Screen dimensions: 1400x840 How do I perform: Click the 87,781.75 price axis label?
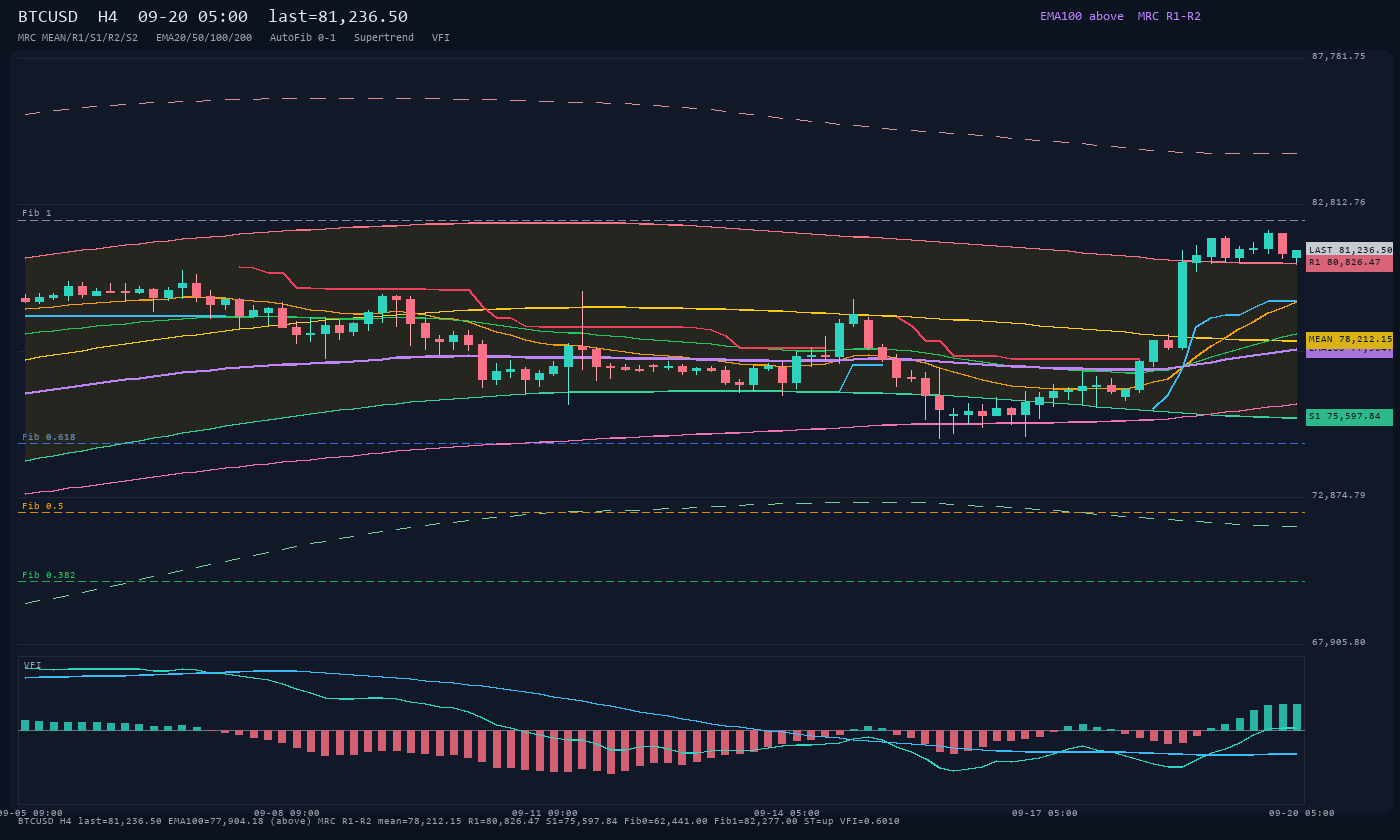pos(1338,56)
